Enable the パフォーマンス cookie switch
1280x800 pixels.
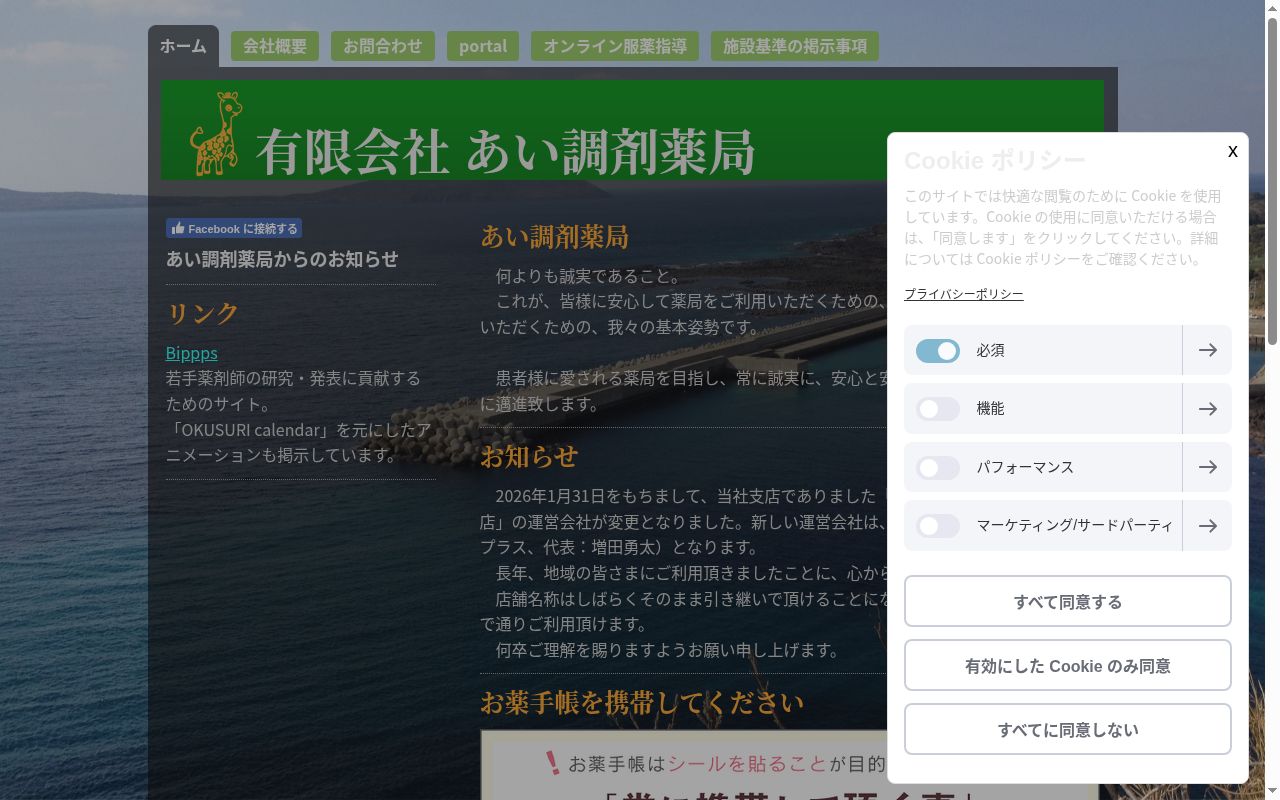coord(938,468)
